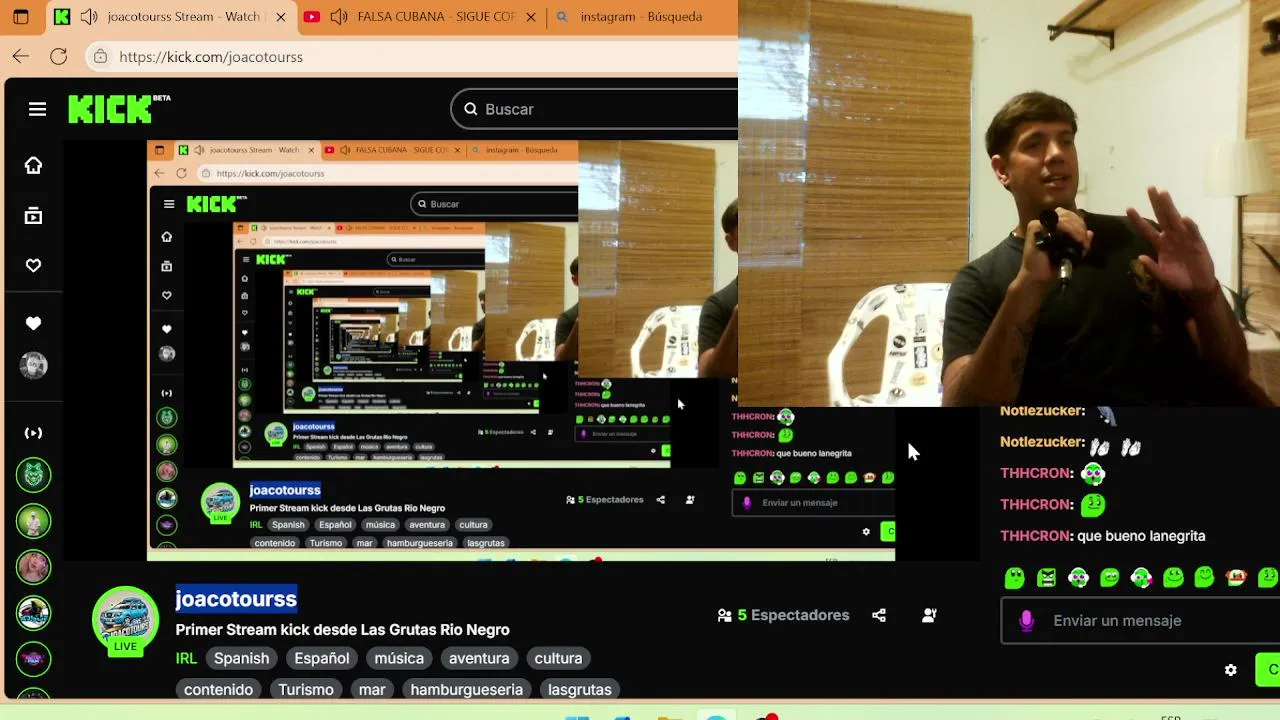Click the chat message que bueno lanegrita

point(1141,536)
